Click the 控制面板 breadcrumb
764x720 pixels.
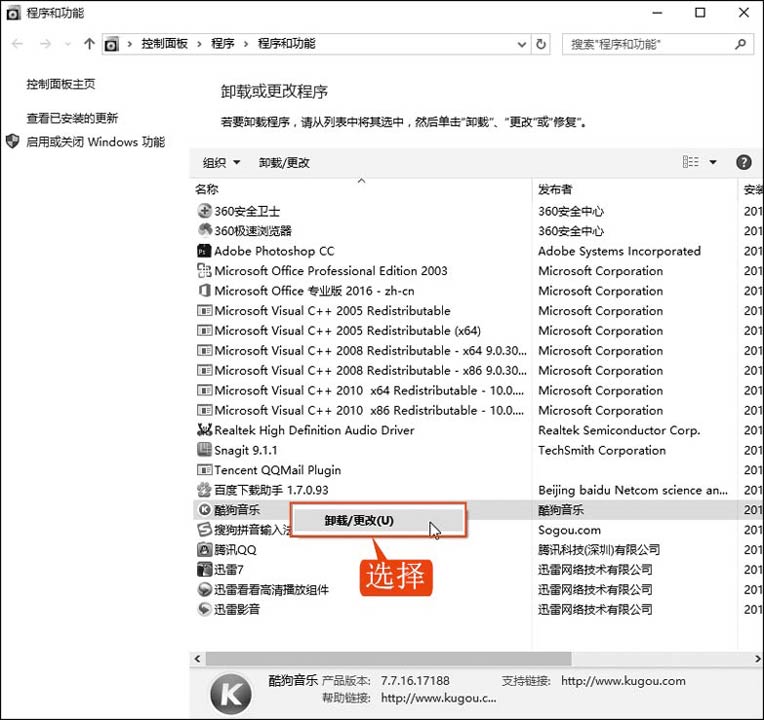click(x=164, y=44)
